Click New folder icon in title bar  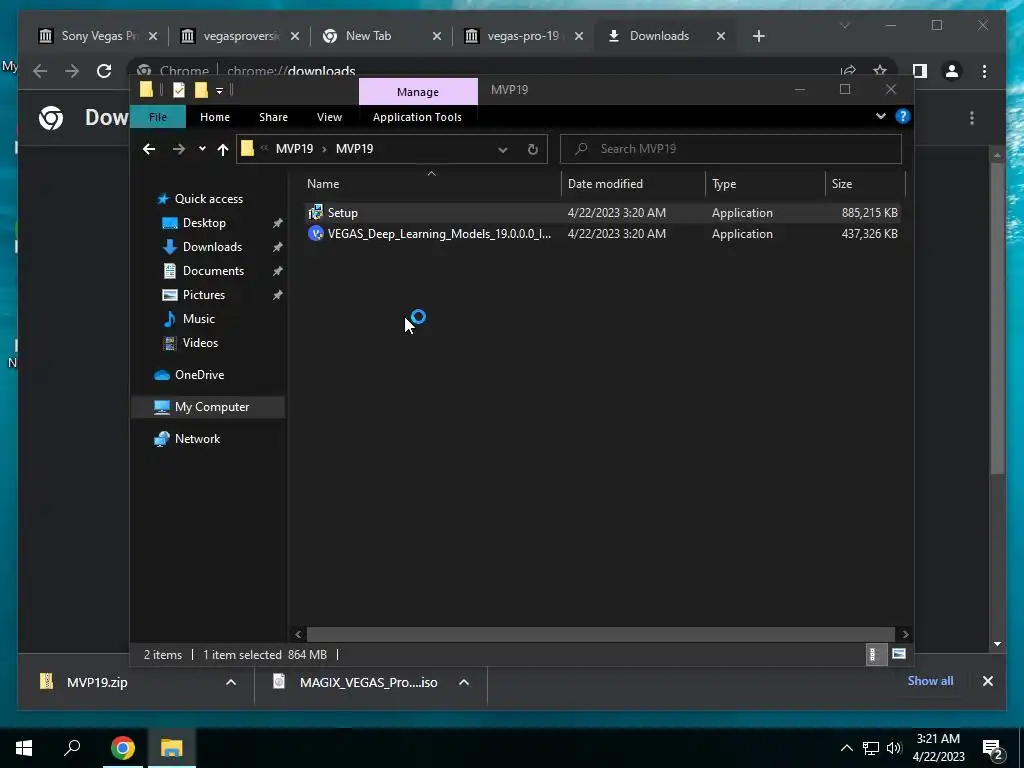coord(201,90)
